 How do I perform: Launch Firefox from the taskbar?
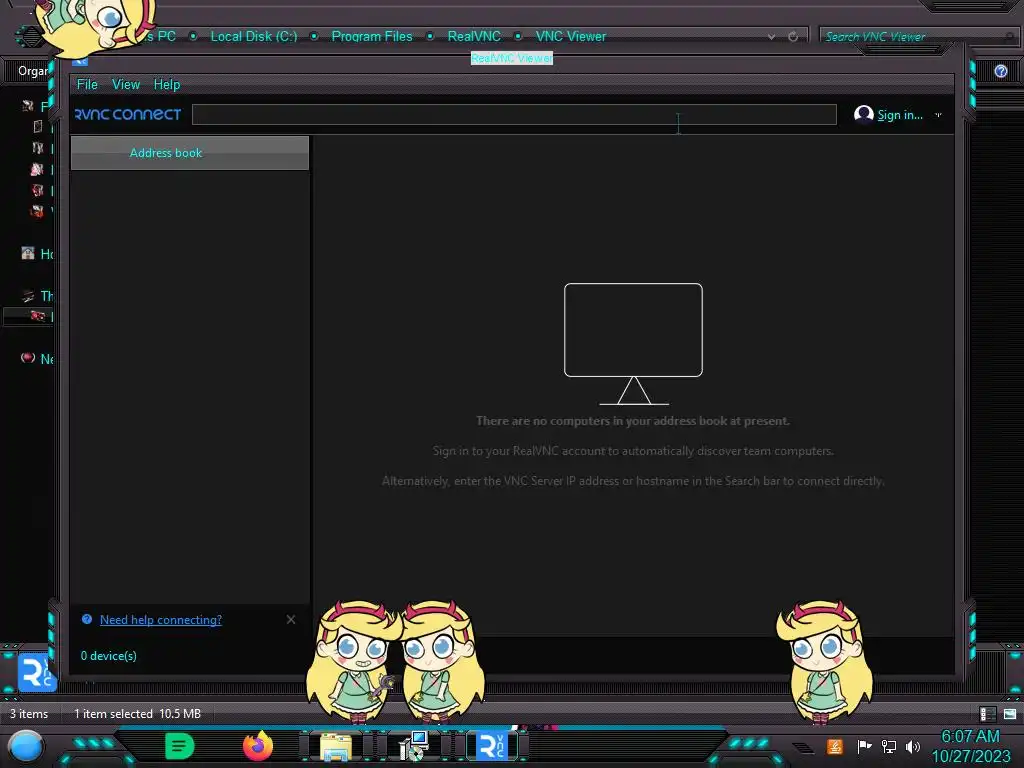[x=257, y=746]
